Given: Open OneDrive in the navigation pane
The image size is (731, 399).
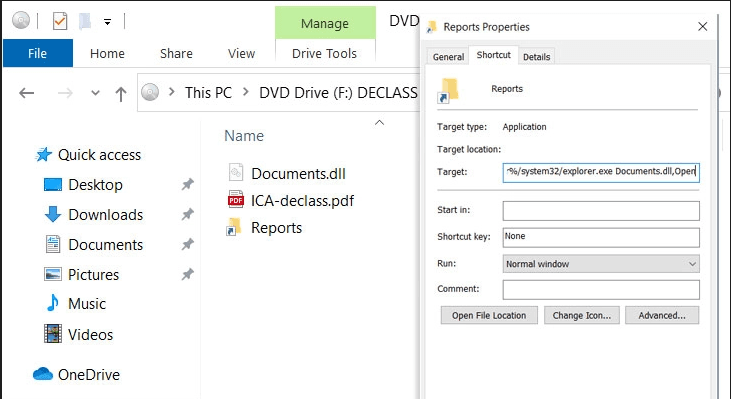Looking at the screenshot, I should (89, 374).
